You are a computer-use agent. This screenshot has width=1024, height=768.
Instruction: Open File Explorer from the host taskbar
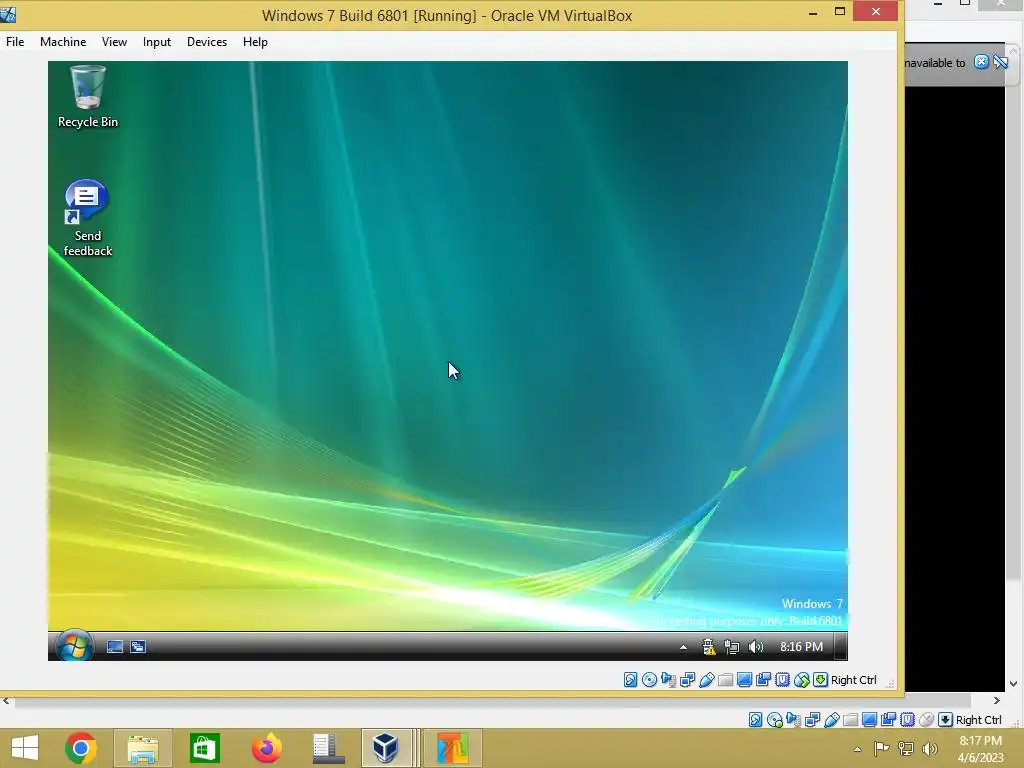pos(143,748)
